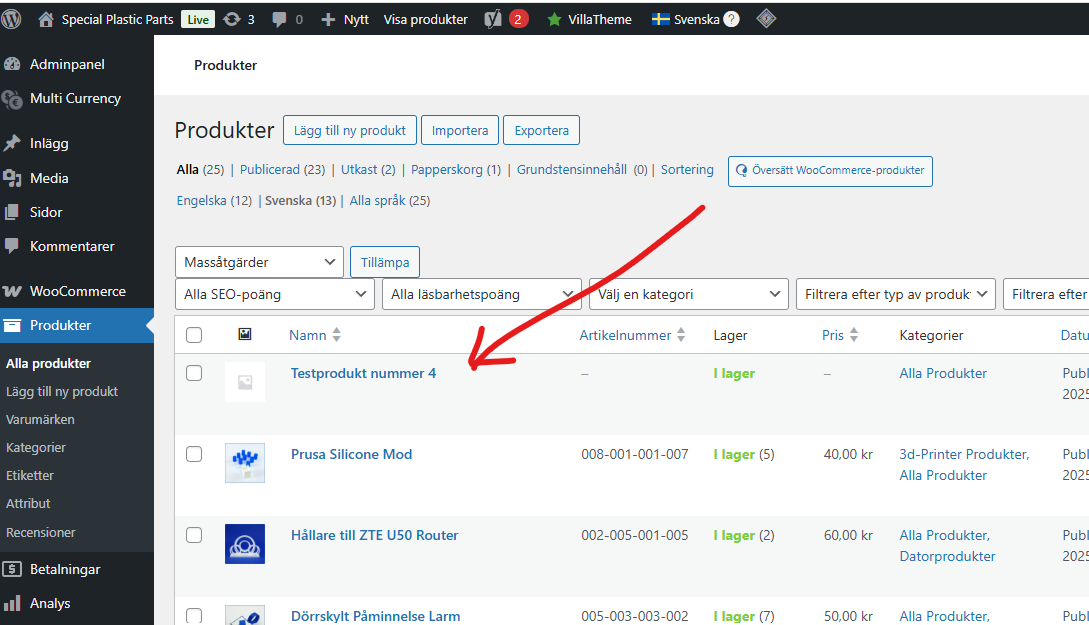Click Översätt WooCommerce-produkter button

[x=830, y=172]
